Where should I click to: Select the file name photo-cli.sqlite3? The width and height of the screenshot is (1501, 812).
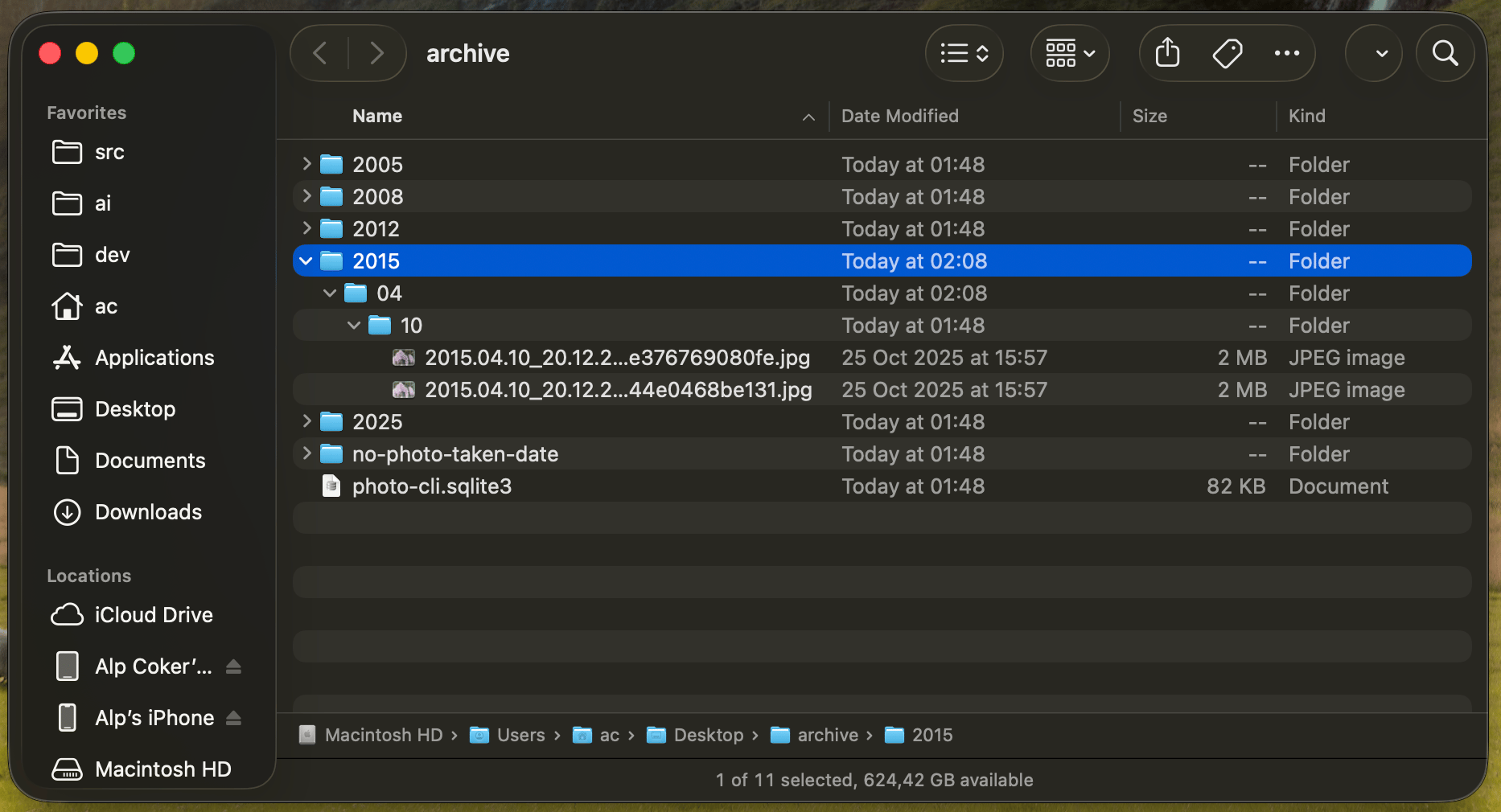pyautogui.click(x=432, y=486)
